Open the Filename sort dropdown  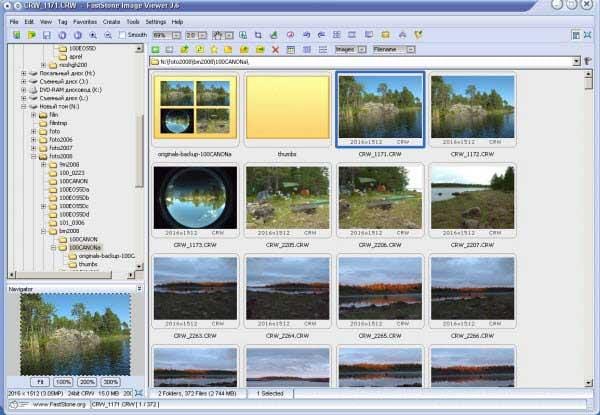[411, 50]
